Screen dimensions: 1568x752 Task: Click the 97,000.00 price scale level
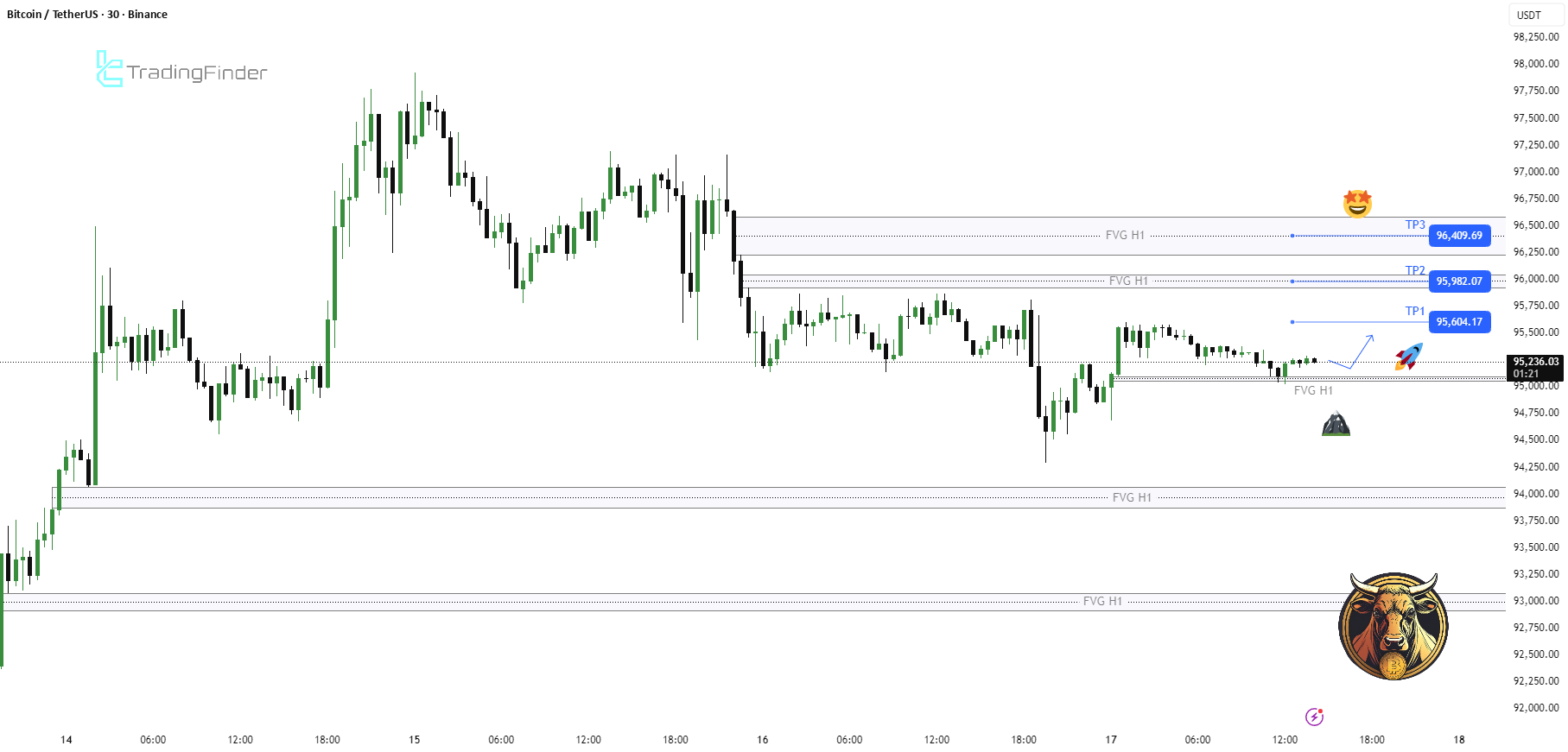click(x=1536, y=172)
